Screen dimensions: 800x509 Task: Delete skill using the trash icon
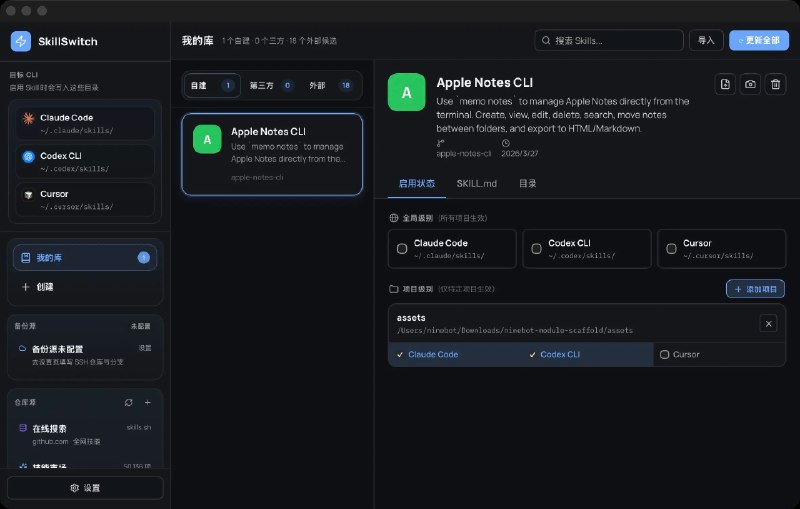click(x=775, y=84)
